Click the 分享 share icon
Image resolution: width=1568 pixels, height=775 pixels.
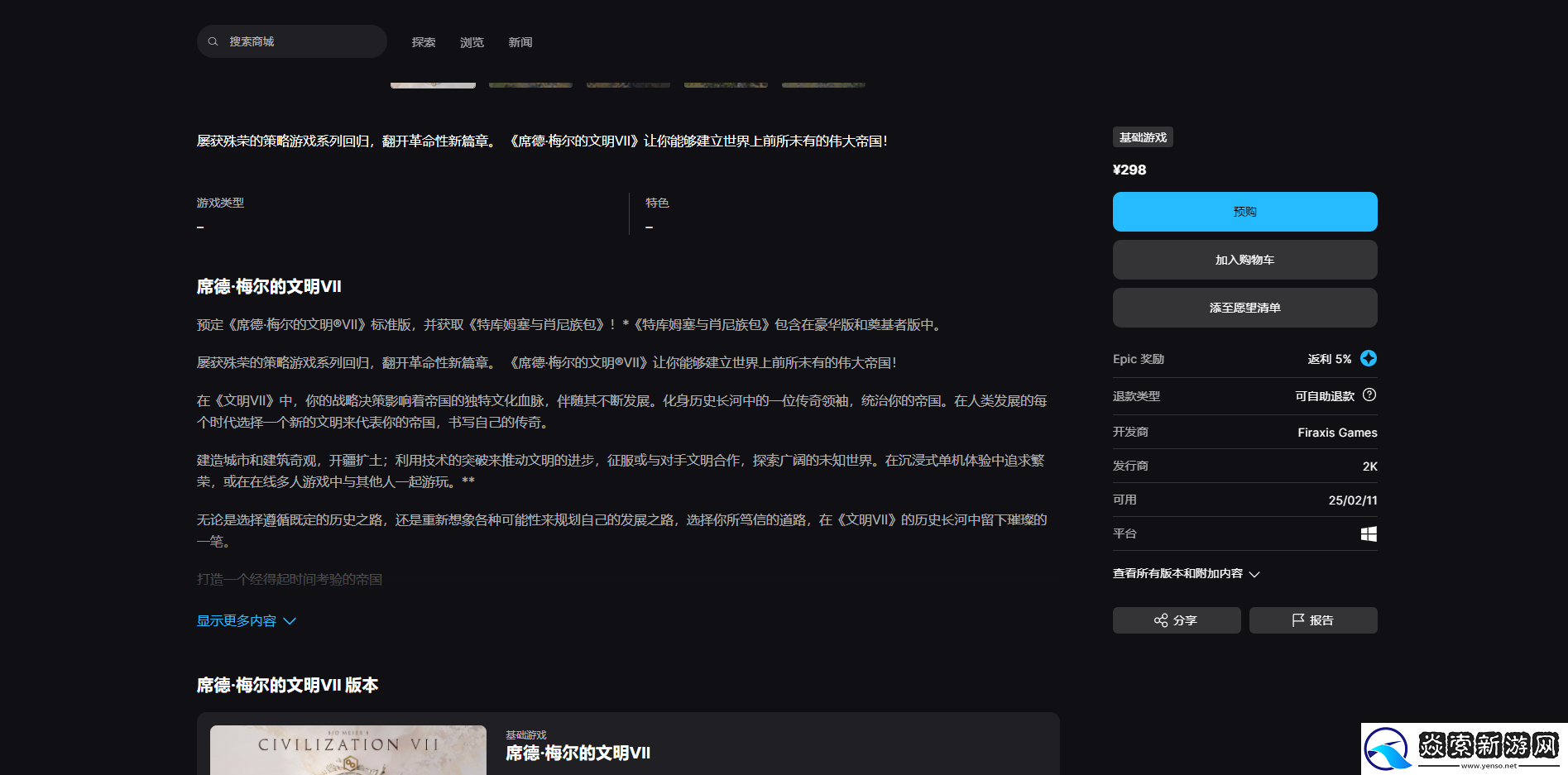coord(1162,620)
